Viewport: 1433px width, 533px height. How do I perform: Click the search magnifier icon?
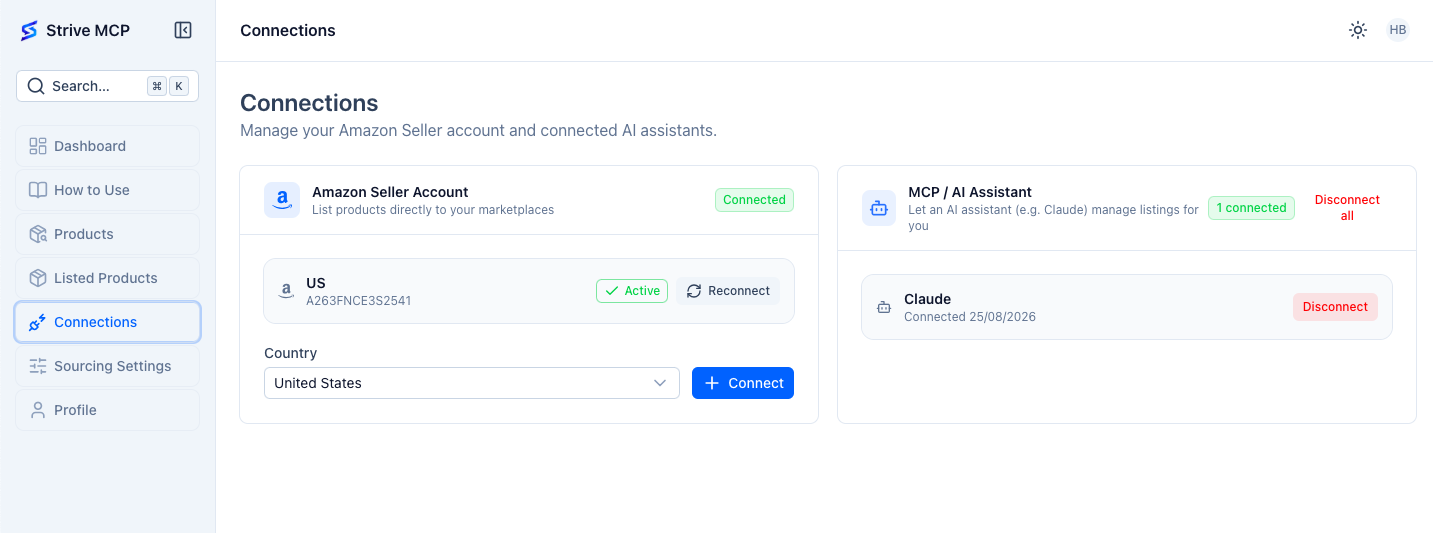pos(36,86)
